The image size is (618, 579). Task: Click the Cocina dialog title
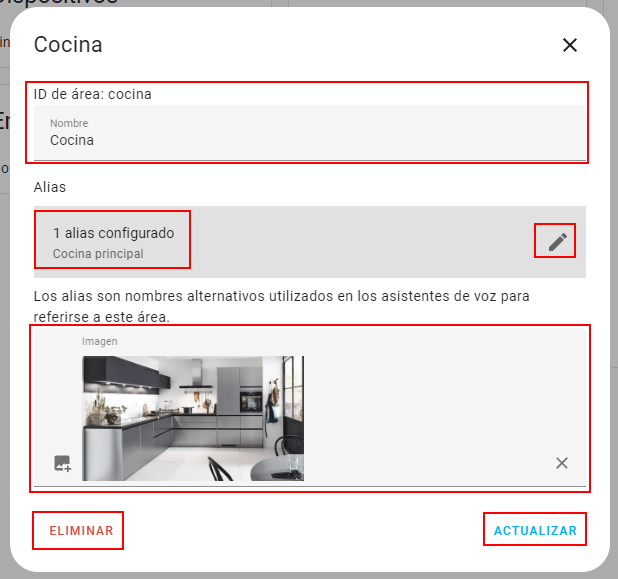coord(68,45)
